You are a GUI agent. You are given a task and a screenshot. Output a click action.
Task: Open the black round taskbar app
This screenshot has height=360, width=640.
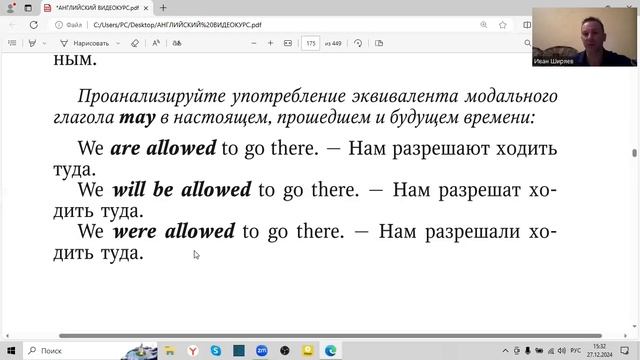pyautogui.click(x=285, y=351)
